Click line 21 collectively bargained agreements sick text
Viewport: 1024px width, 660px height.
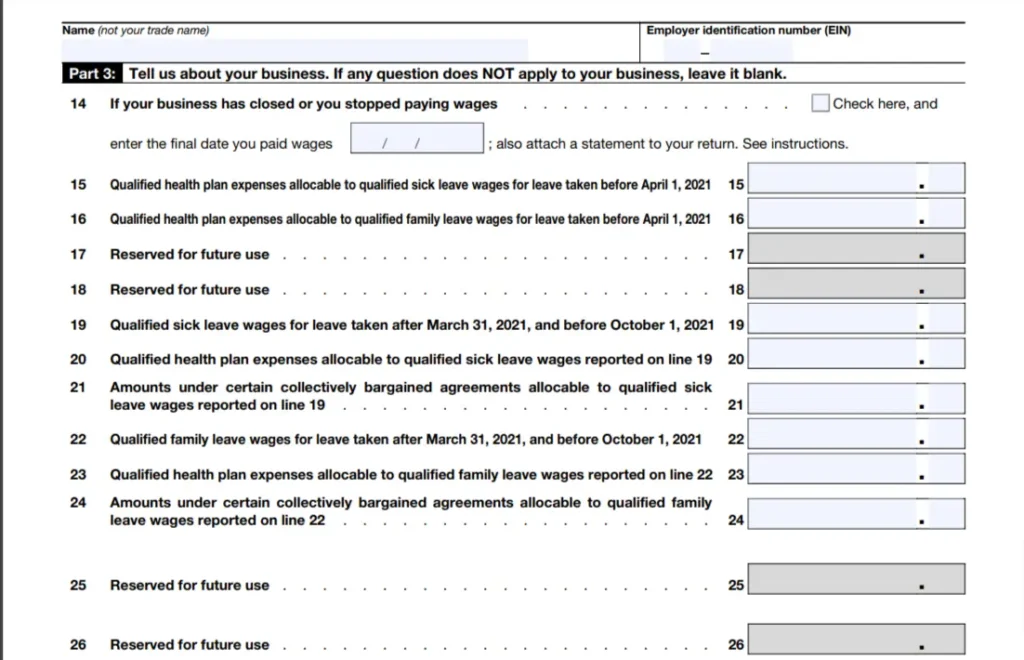411,396
